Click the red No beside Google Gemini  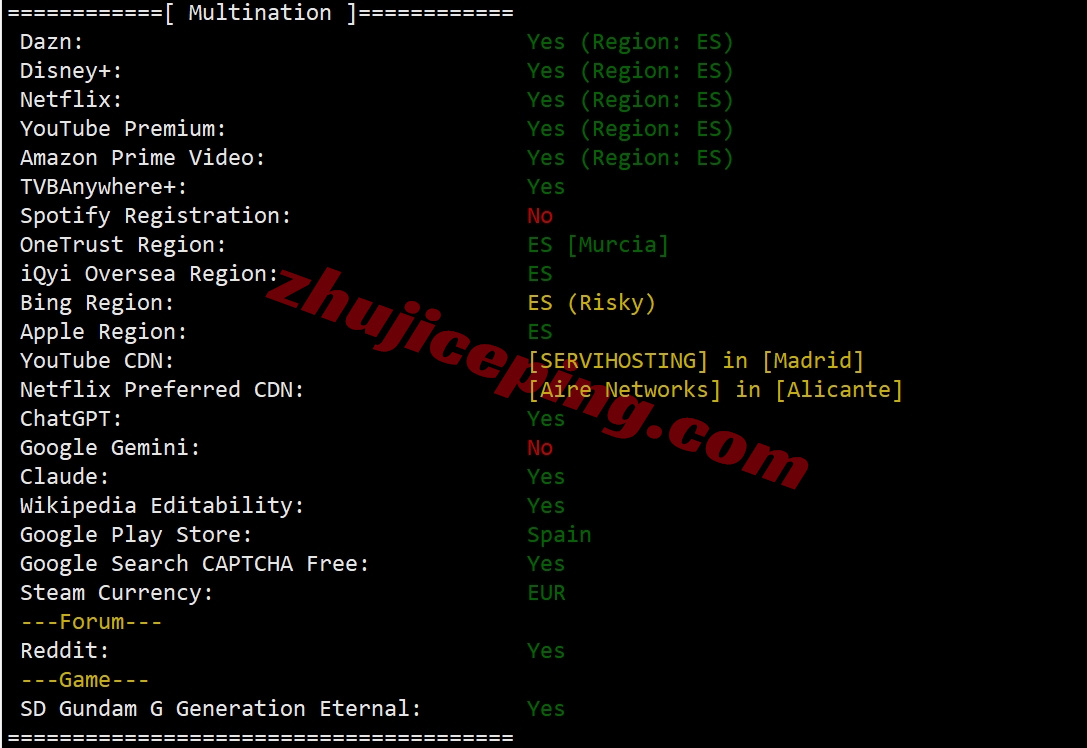539,449
